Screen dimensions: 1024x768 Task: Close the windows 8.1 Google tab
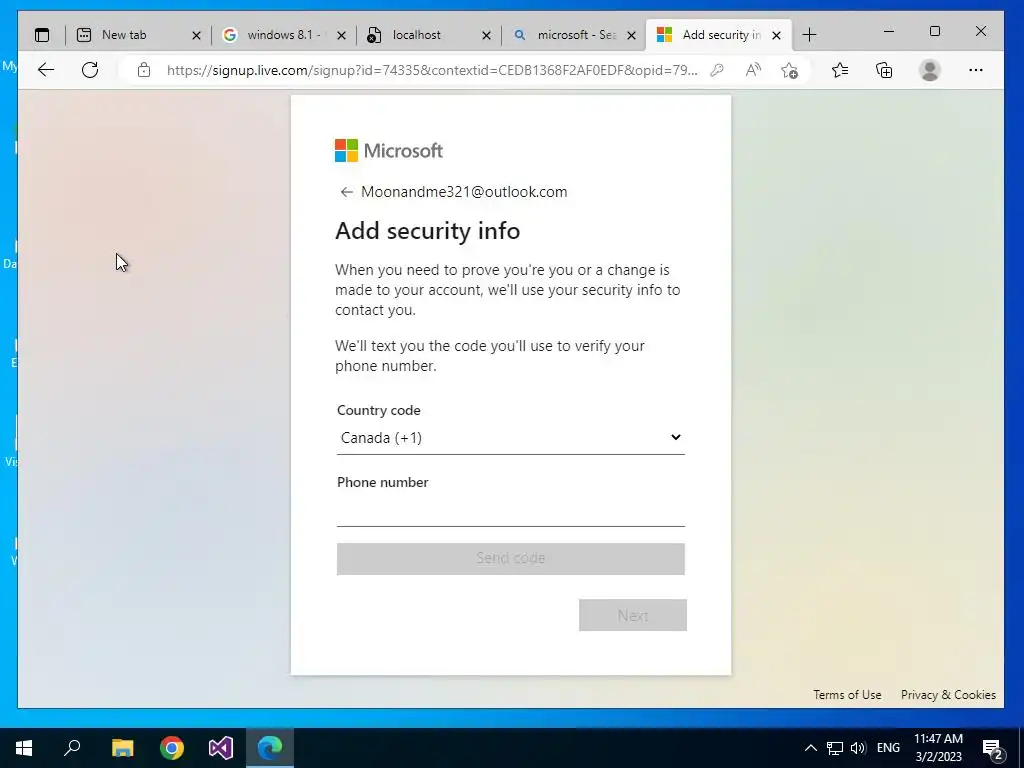[x=341, y=36]
